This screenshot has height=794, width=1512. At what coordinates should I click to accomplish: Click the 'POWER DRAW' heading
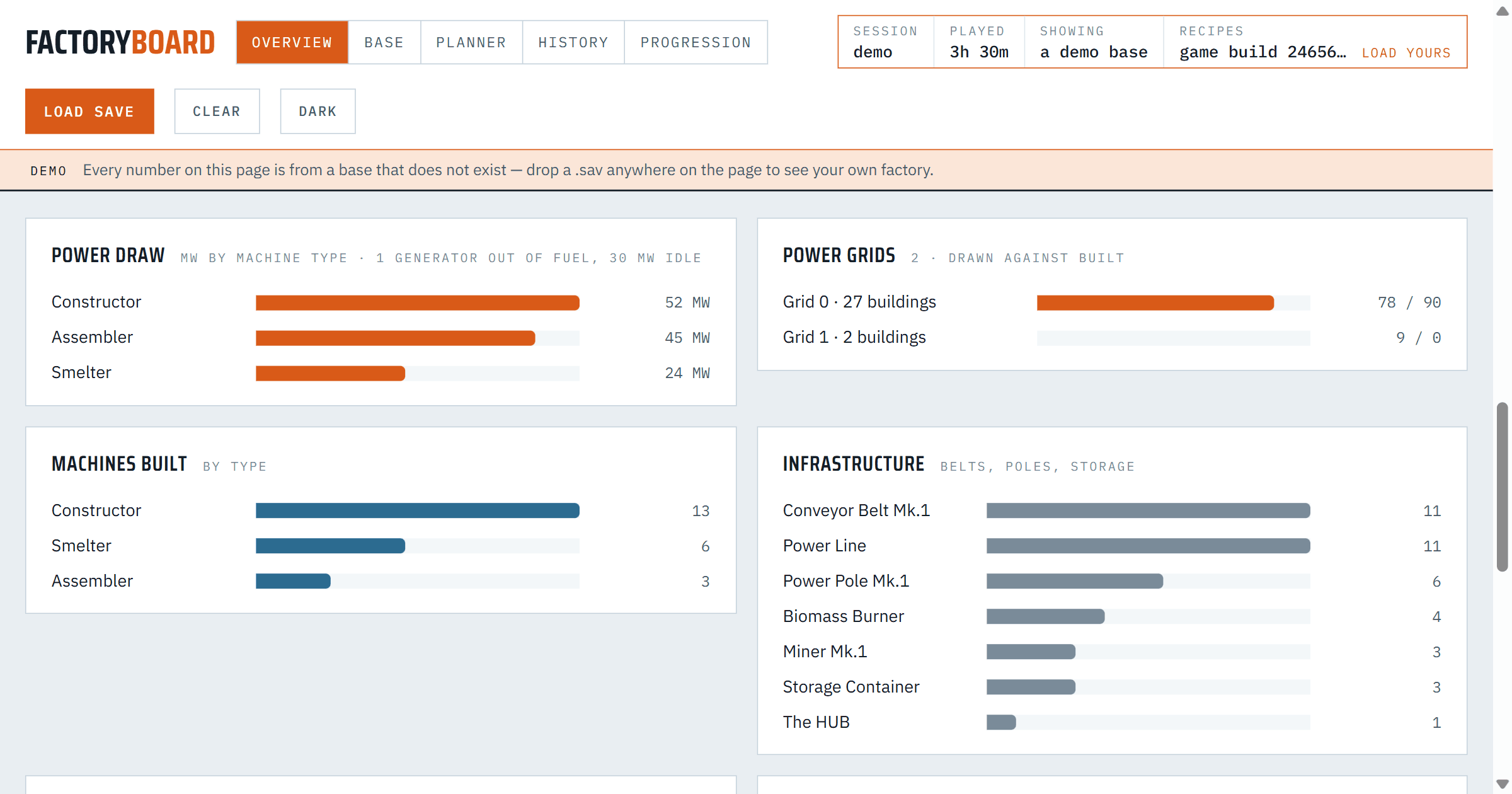pos(108,255)
